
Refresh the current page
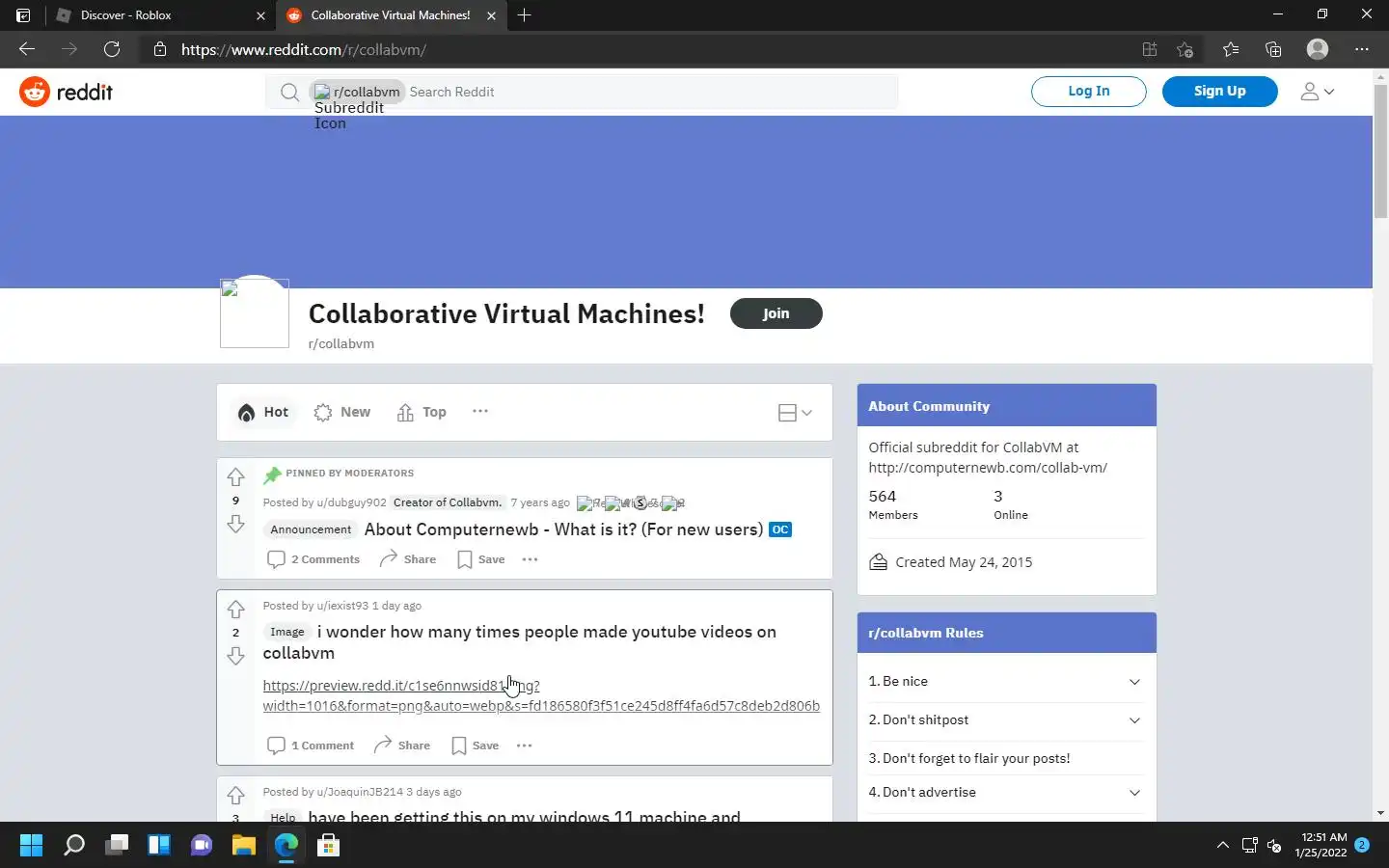point(112,49)
